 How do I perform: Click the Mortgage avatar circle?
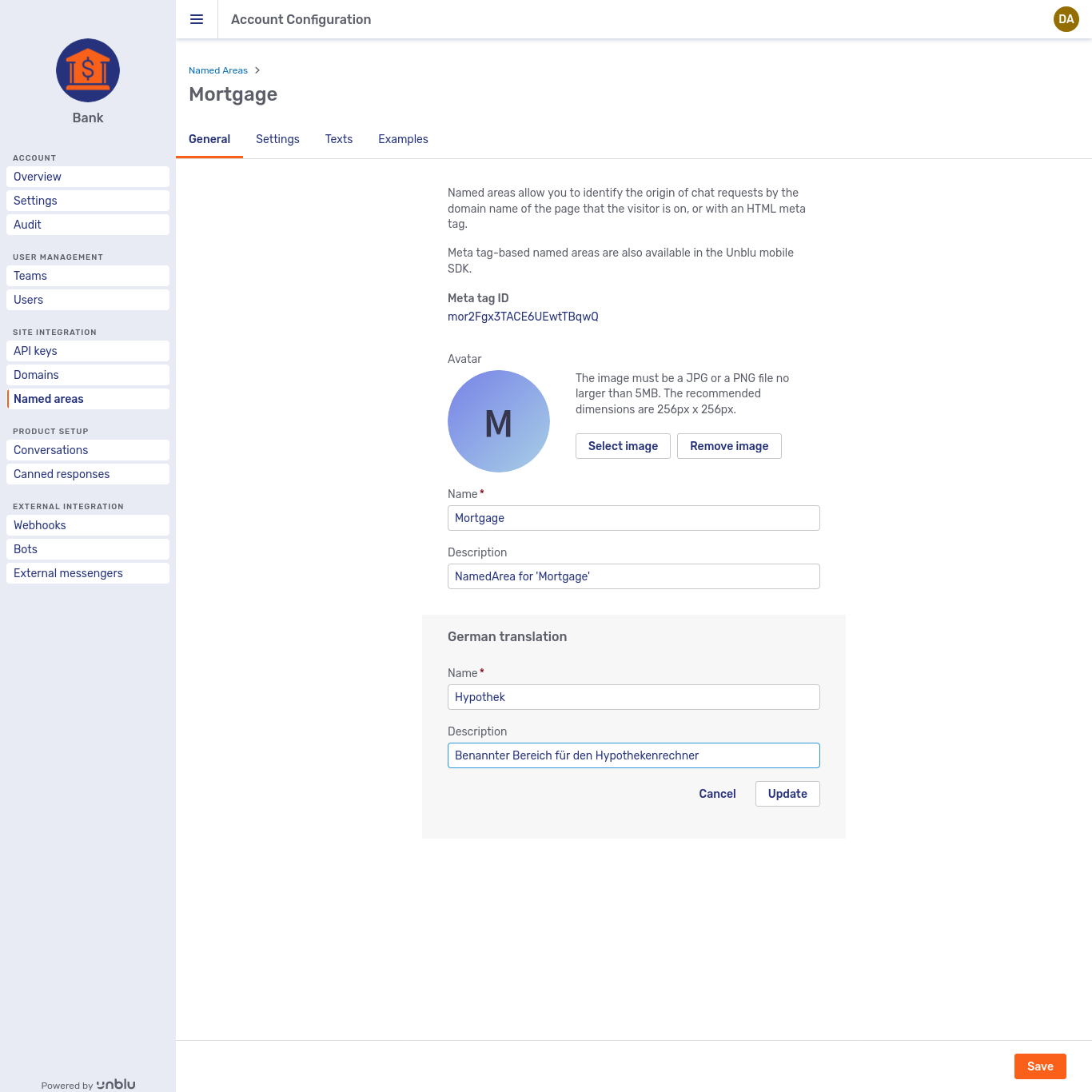point(498,421)
